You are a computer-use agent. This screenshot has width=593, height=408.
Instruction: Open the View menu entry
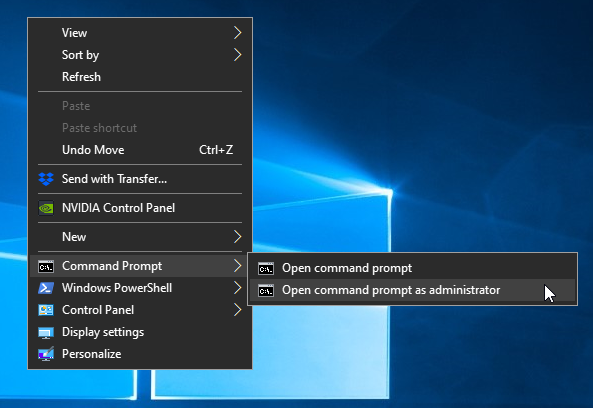point(140,33)
